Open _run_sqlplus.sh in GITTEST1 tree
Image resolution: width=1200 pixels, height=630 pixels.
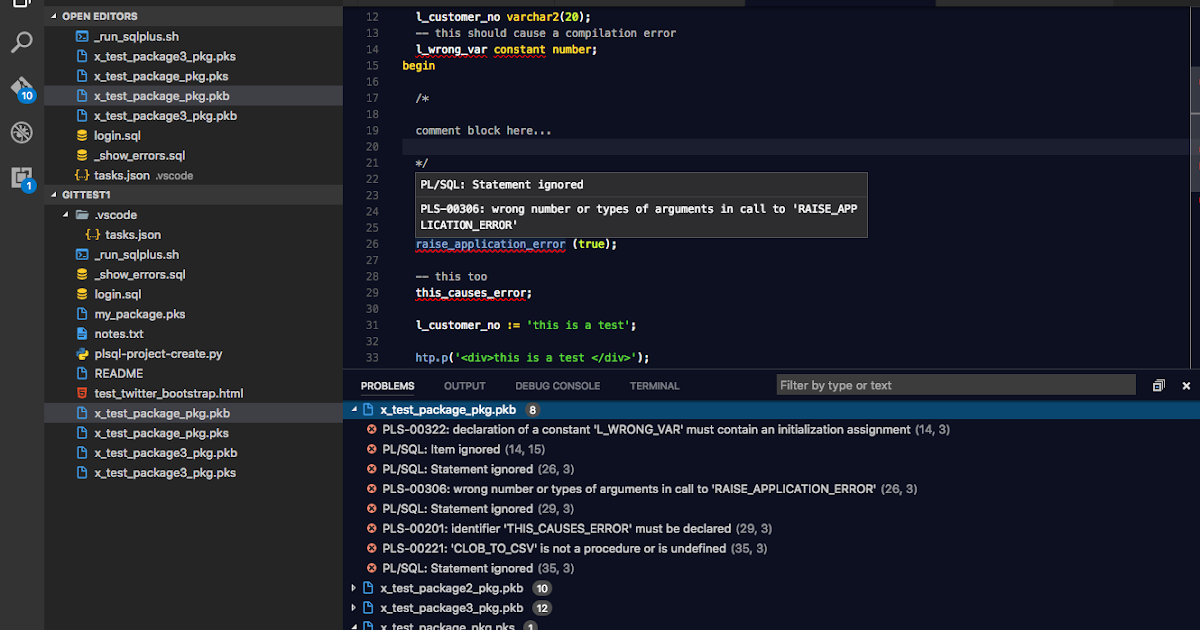193,255
